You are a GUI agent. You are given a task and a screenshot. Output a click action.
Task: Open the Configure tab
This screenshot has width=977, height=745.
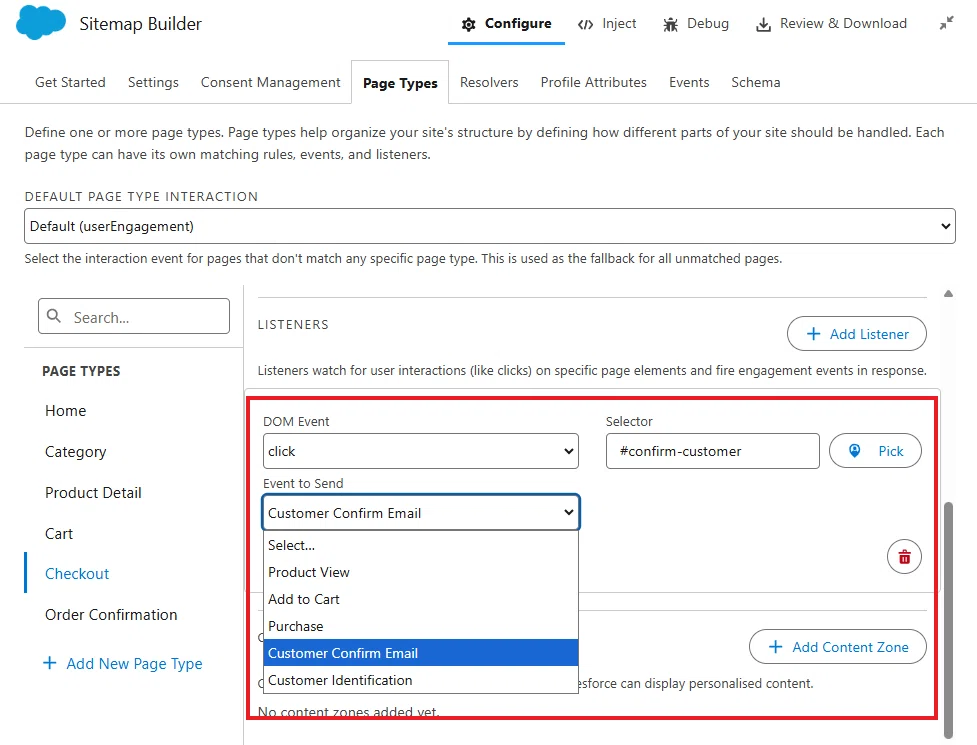point(506,24)
